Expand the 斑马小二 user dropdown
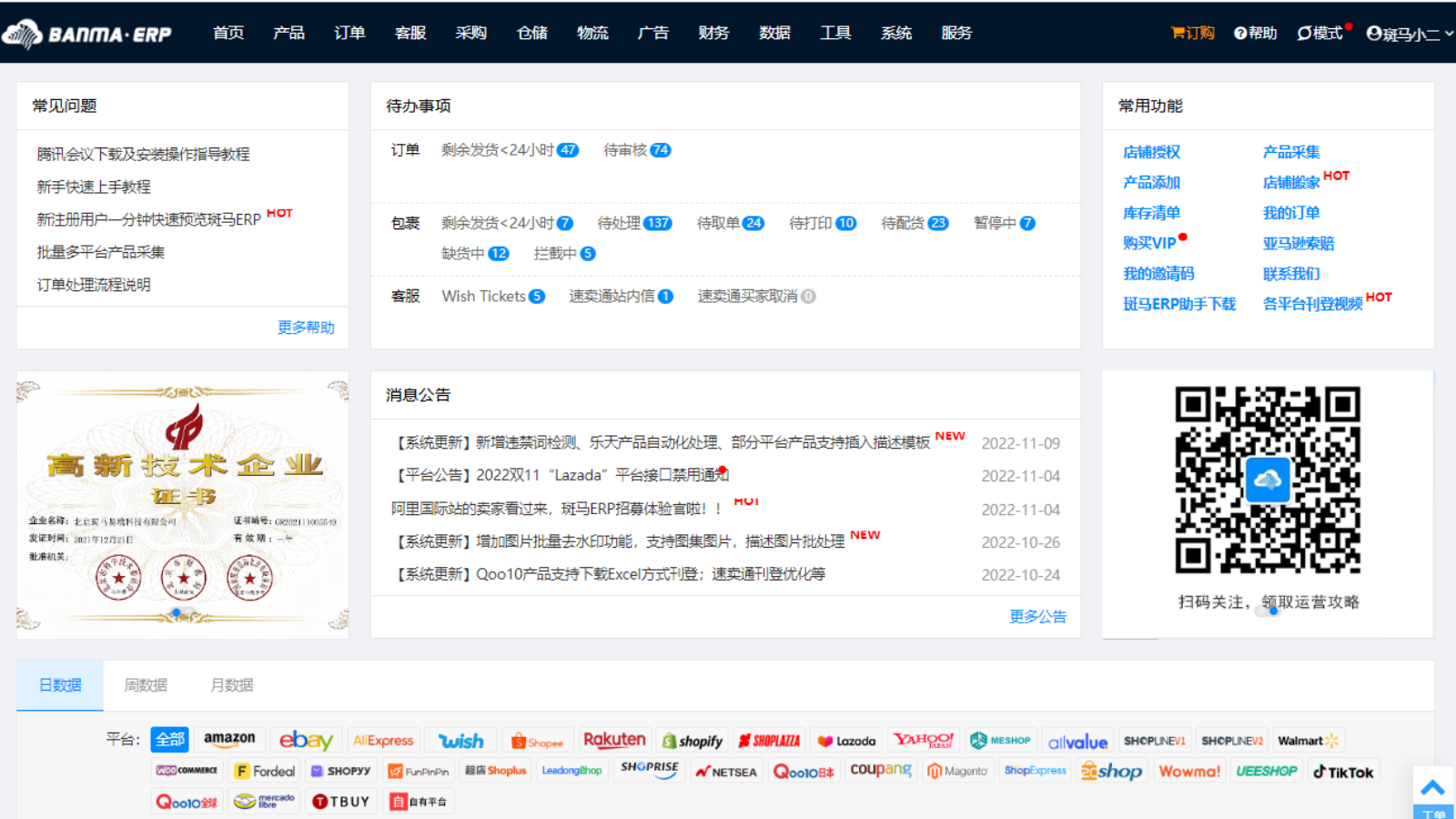This screenshot has width=1456, height=819. click(1410, 34)
